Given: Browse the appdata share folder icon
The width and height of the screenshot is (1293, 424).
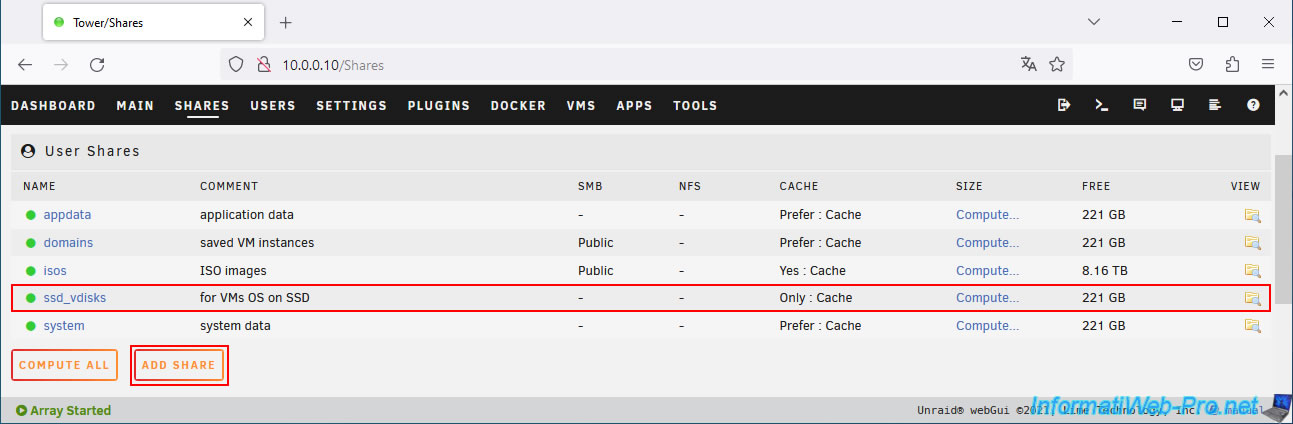Looking at the screenshot, I should click(1252, 215).
